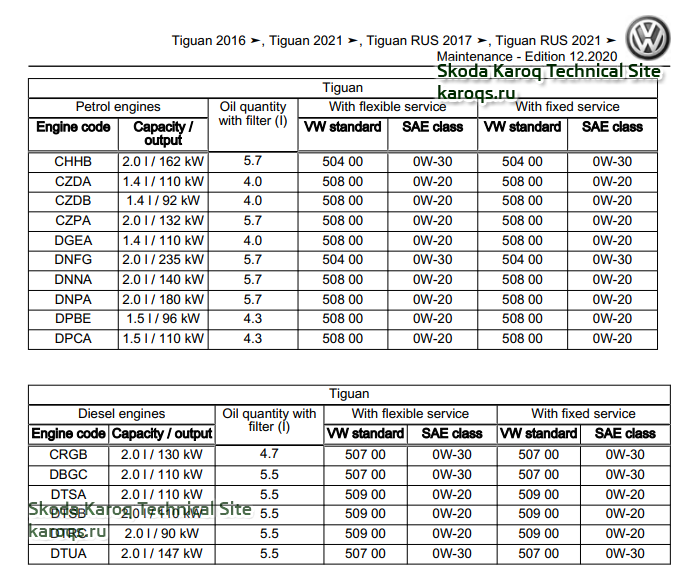Click 'Capacity / output' header in diesel table
Viewport: 690px width, 575px height.
pyautogui.click(x=162, y=433)
